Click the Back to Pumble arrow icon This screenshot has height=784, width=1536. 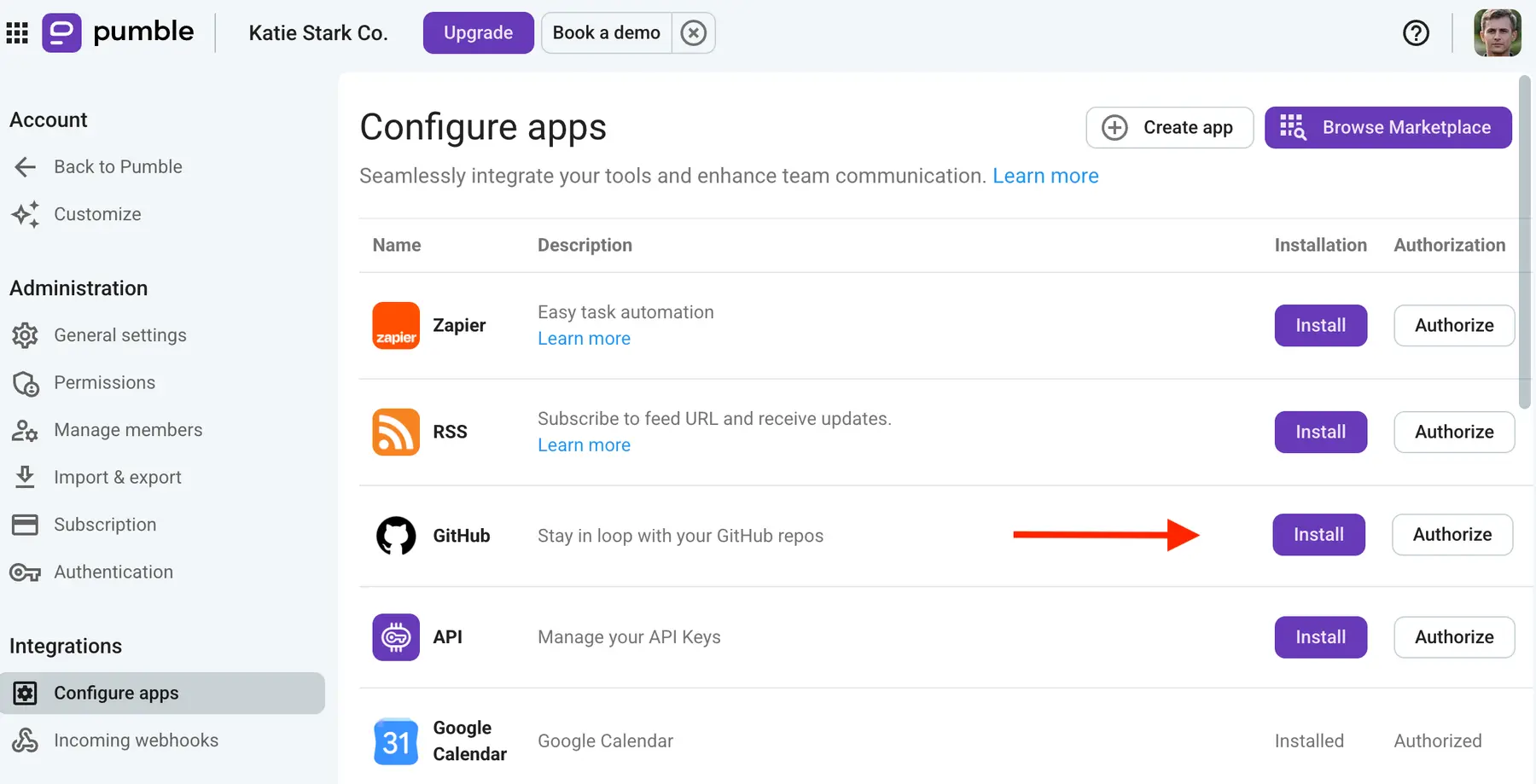pos(26,167)
